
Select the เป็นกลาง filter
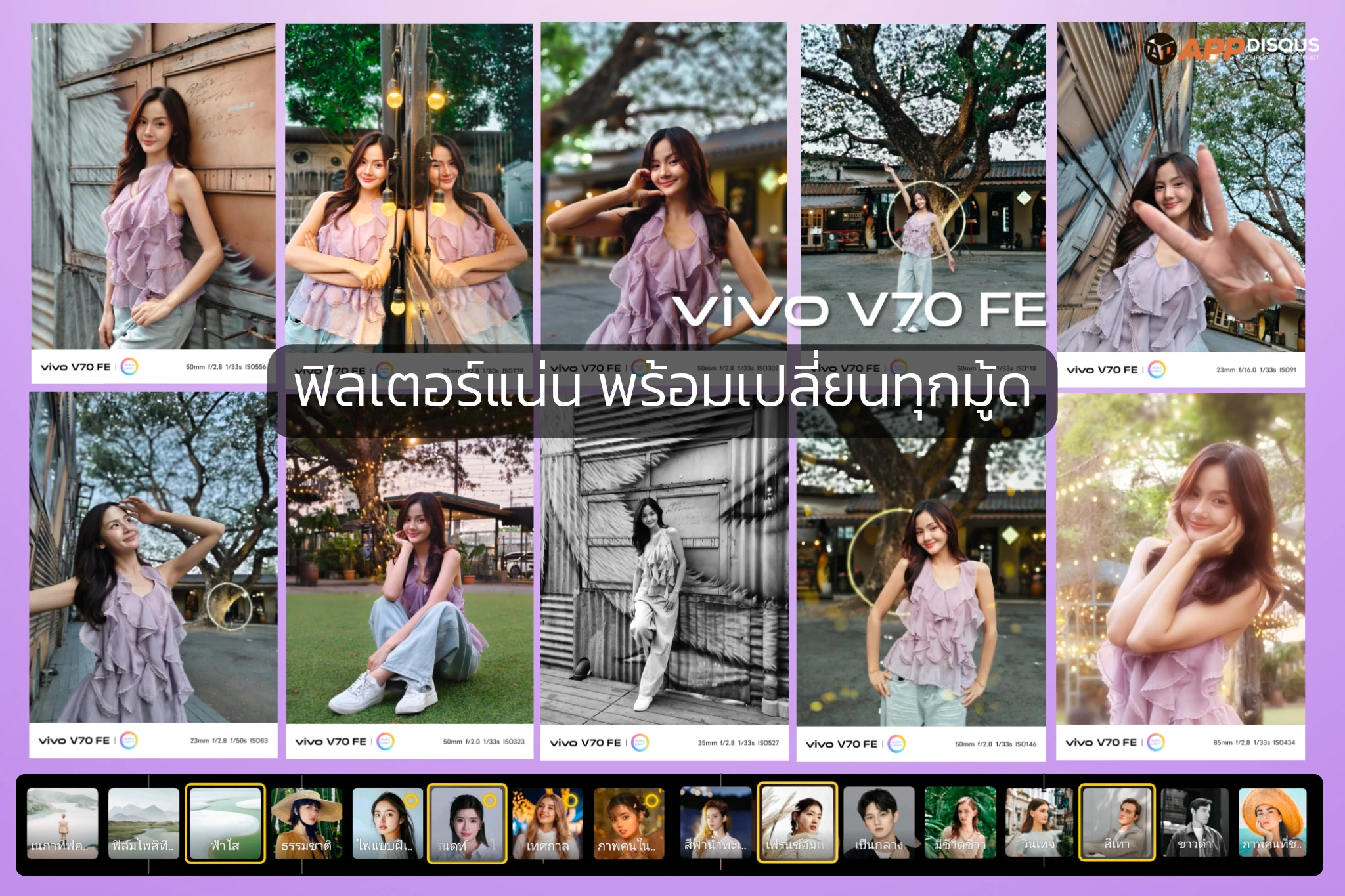pyautogui.click(x=879, y=823)
